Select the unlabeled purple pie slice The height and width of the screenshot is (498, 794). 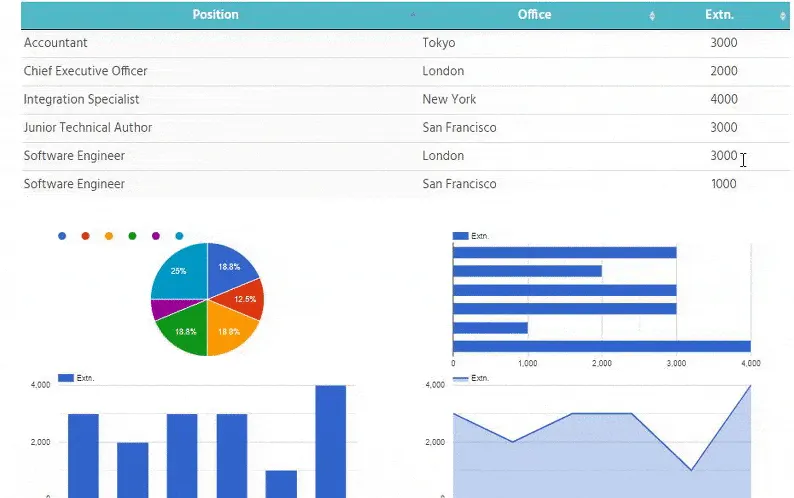point(170,308)
